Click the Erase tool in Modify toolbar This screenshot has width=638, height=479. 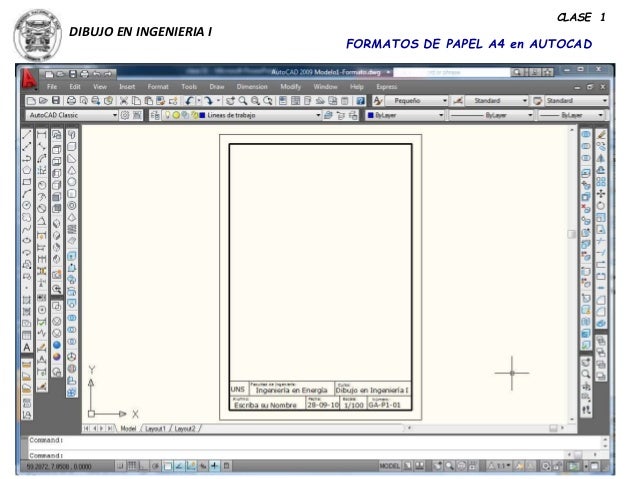tap(601, 135)
